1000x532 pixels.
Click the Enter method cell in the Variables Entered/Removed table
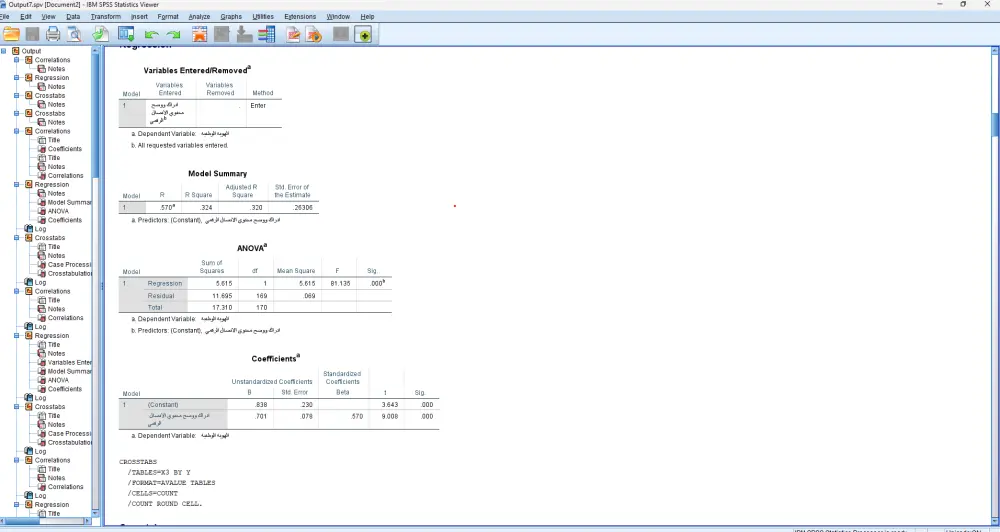click(x=263, y=113)
